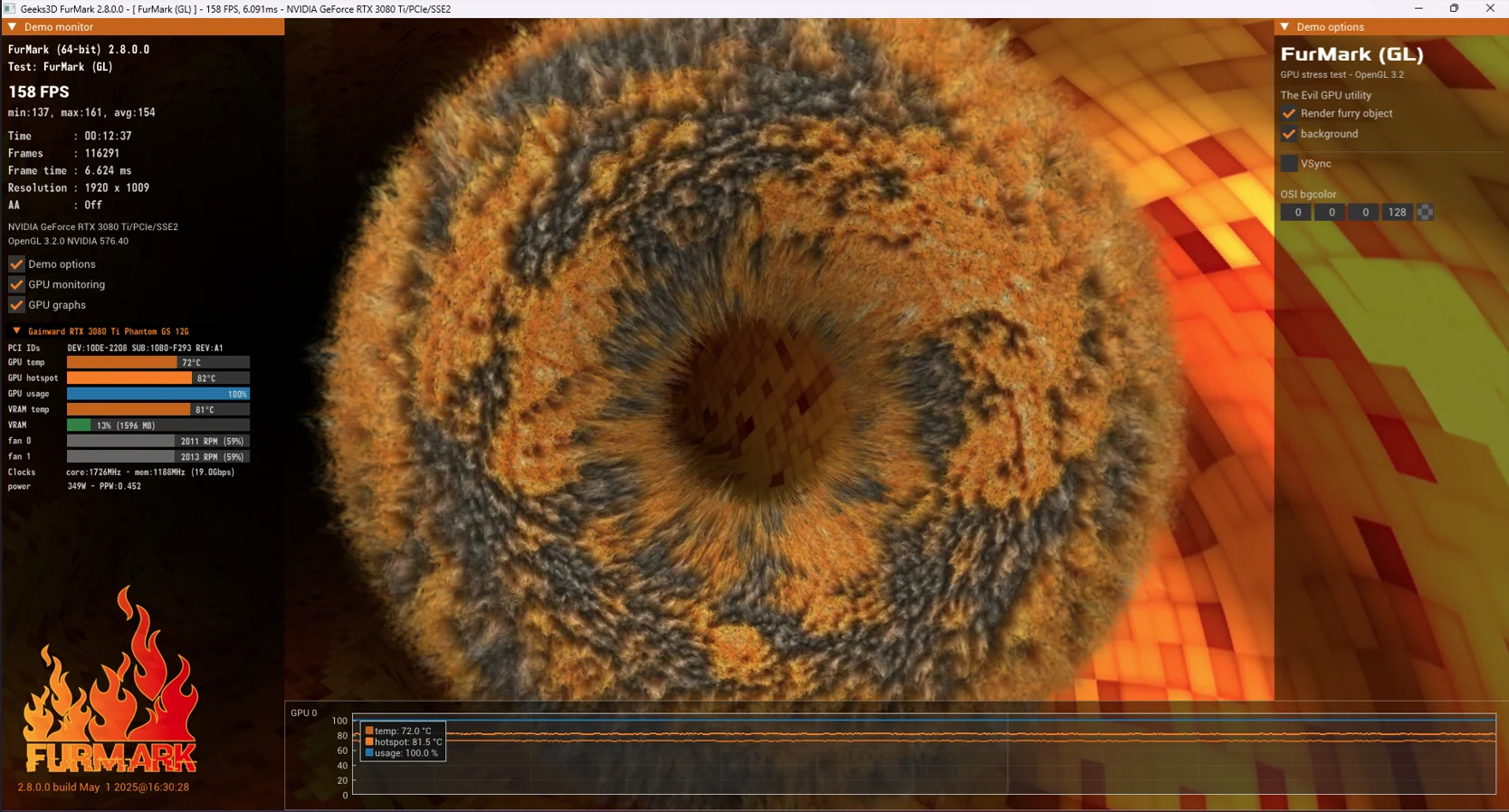Open the OSI bgcolor color preview swatch
This screenshot has height=812, width=1509.
[x=1425, y=213]
